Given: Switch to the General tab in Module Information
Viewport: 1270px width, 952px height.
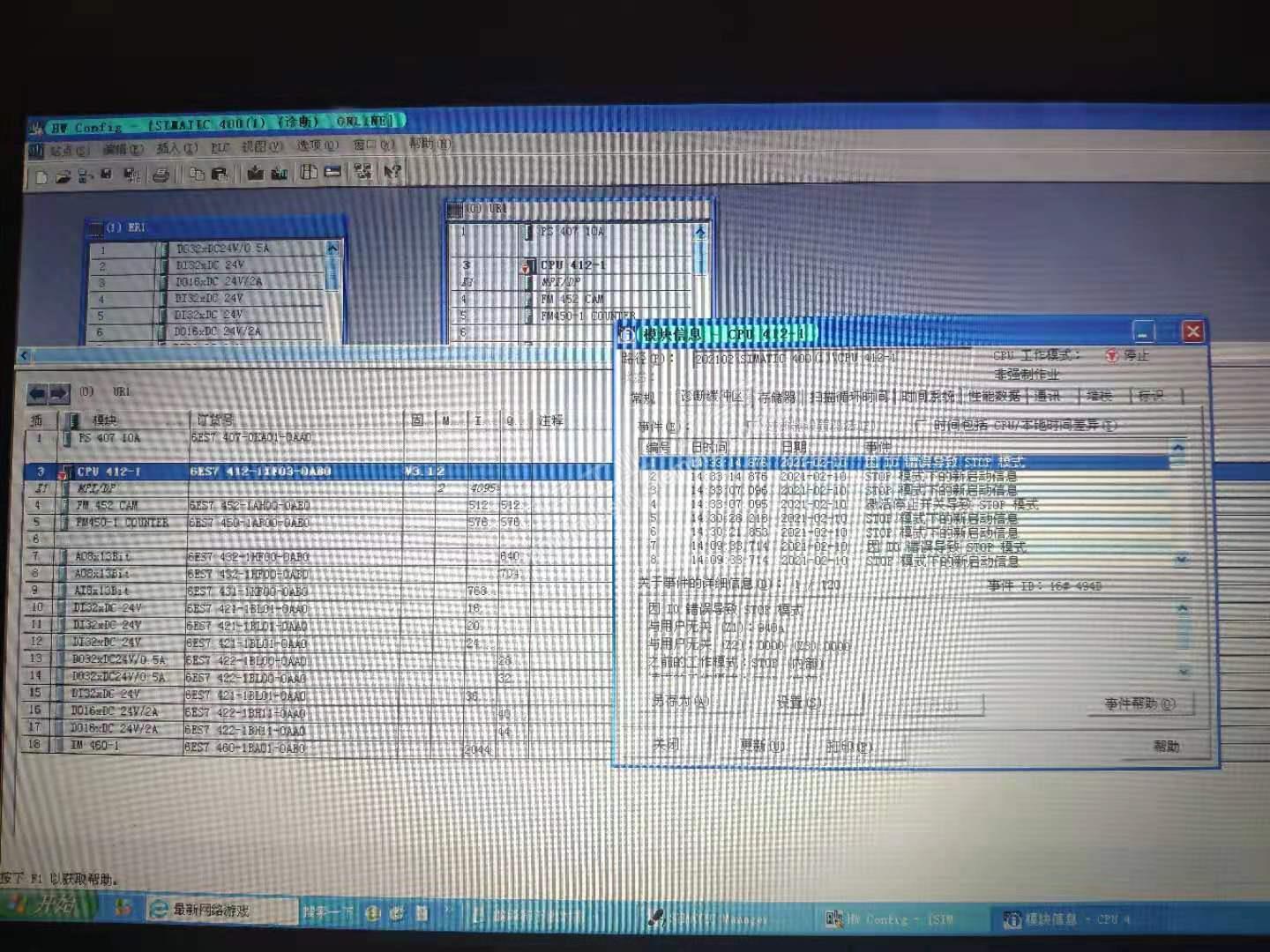Looking at the screenshot, I should click(644, 398).
